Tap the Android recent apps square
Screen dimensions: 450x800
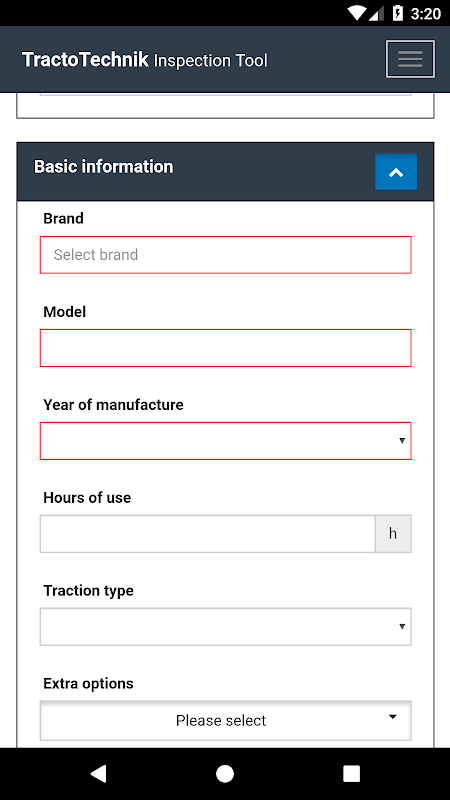pyautogui.click(x=352, y=773)
